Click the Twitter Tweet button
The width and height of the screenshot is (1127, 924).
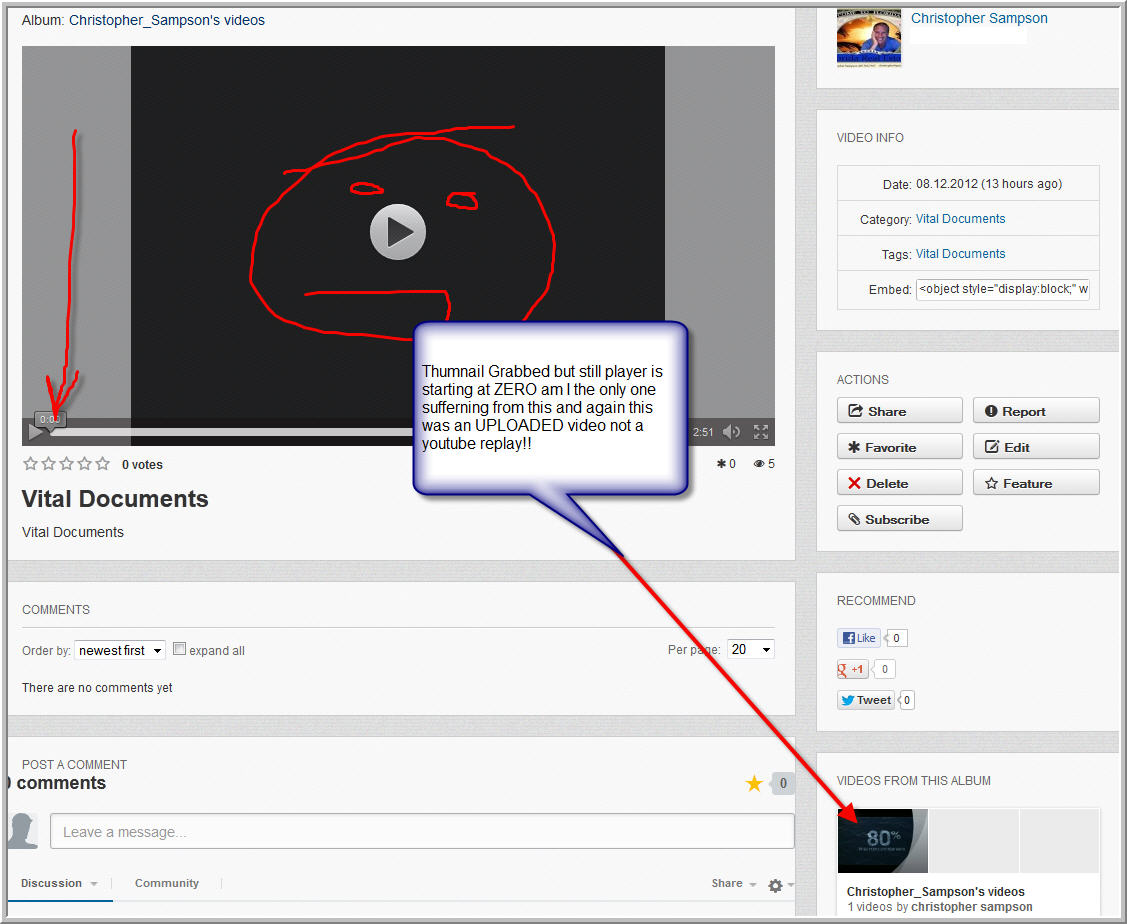865,700
